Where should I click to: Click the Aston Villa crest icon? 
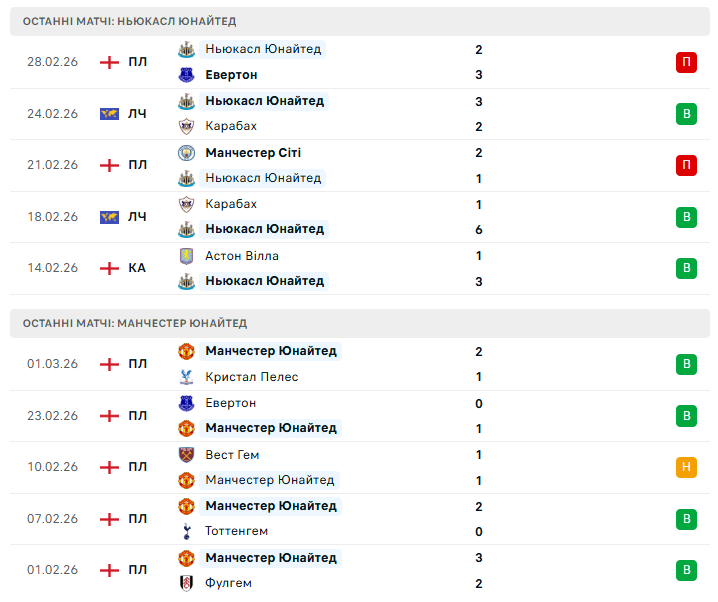tap(186, 256)
